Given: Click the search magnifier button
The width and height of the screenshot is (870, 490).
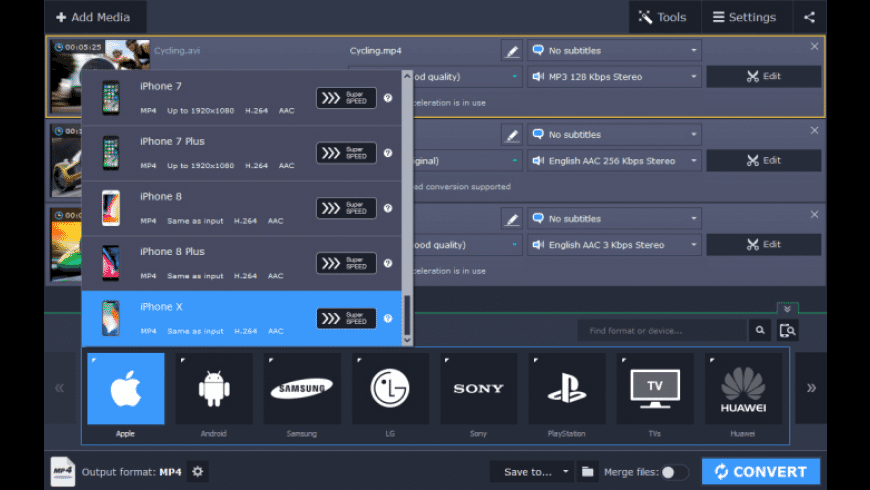Looking at the screenshot, I should coord(760,331).
